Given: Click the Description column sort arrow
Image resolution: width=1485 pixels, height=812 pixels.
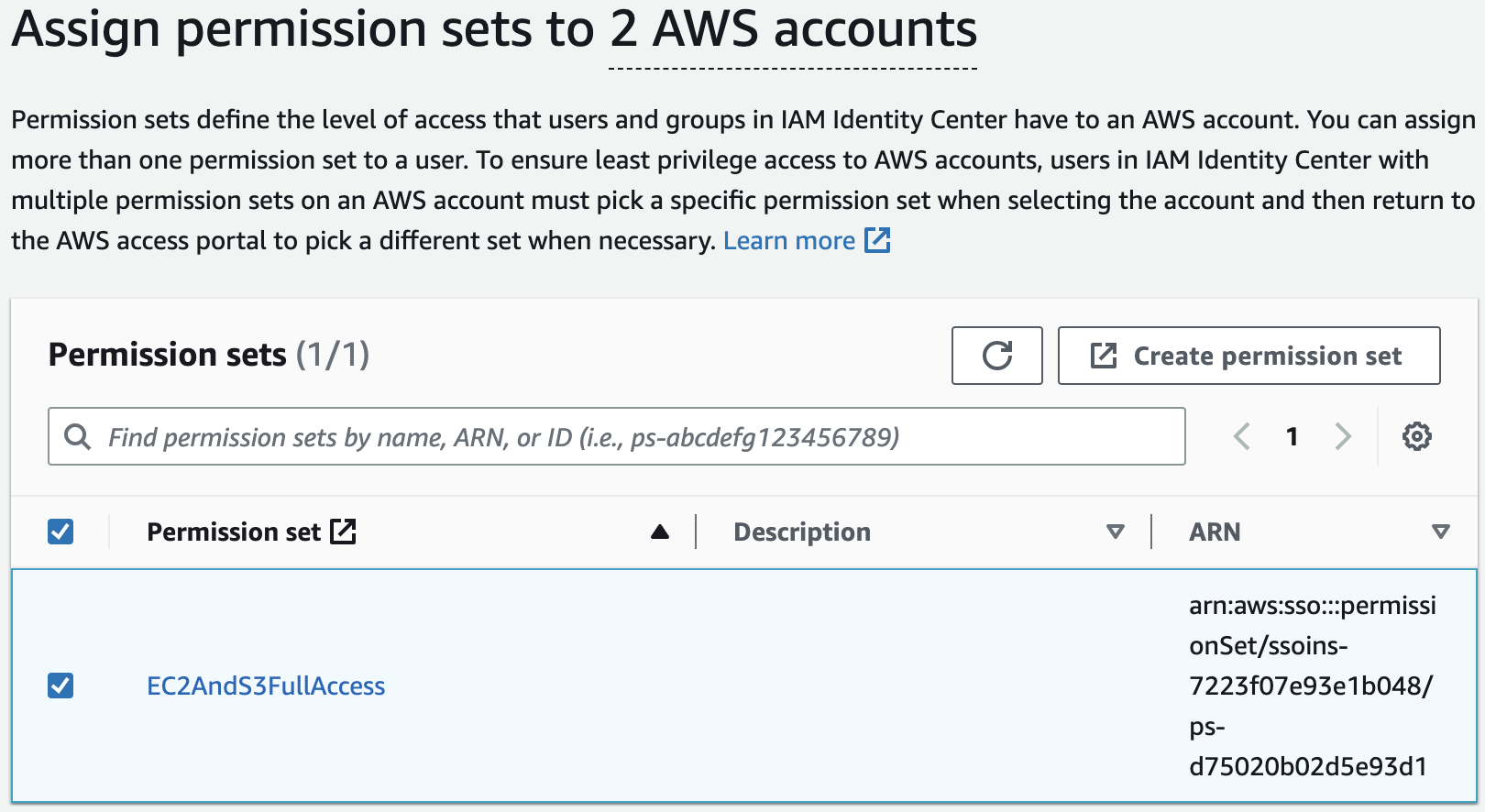Looking at the screenshot, I should pos(1115,532).
